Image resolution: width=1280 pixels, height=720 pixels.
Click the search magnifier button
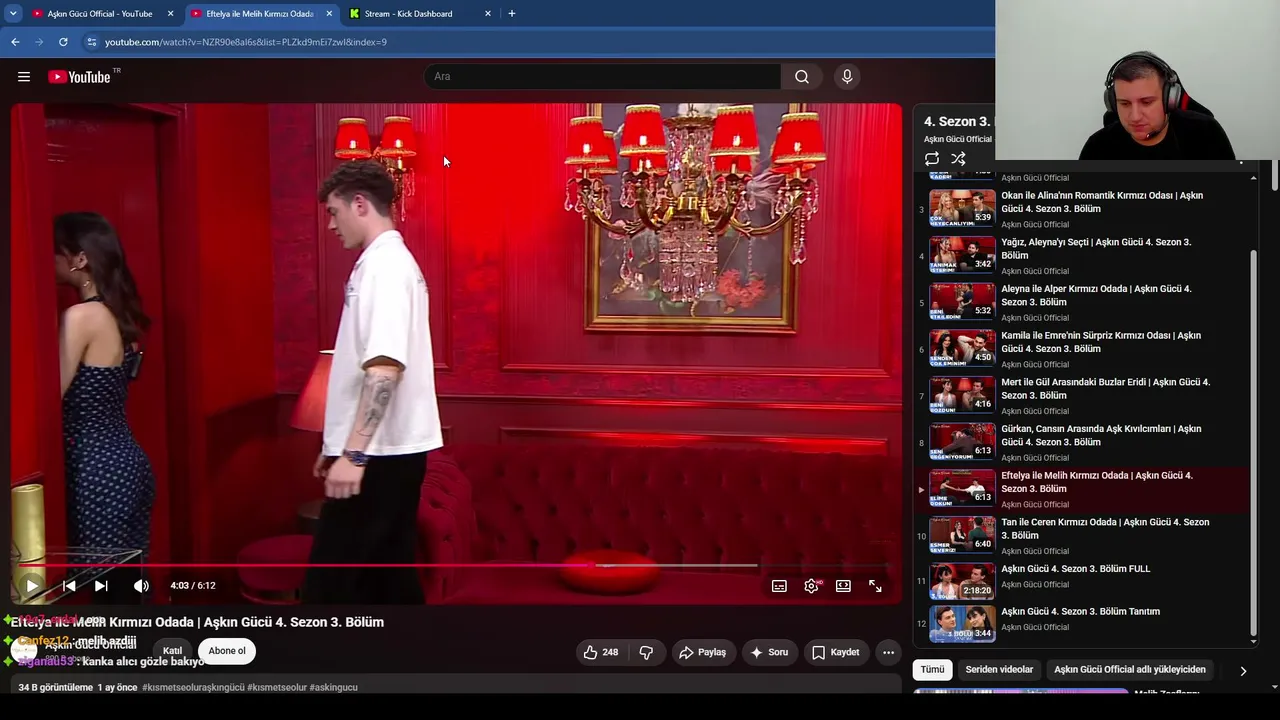[802, 77]
